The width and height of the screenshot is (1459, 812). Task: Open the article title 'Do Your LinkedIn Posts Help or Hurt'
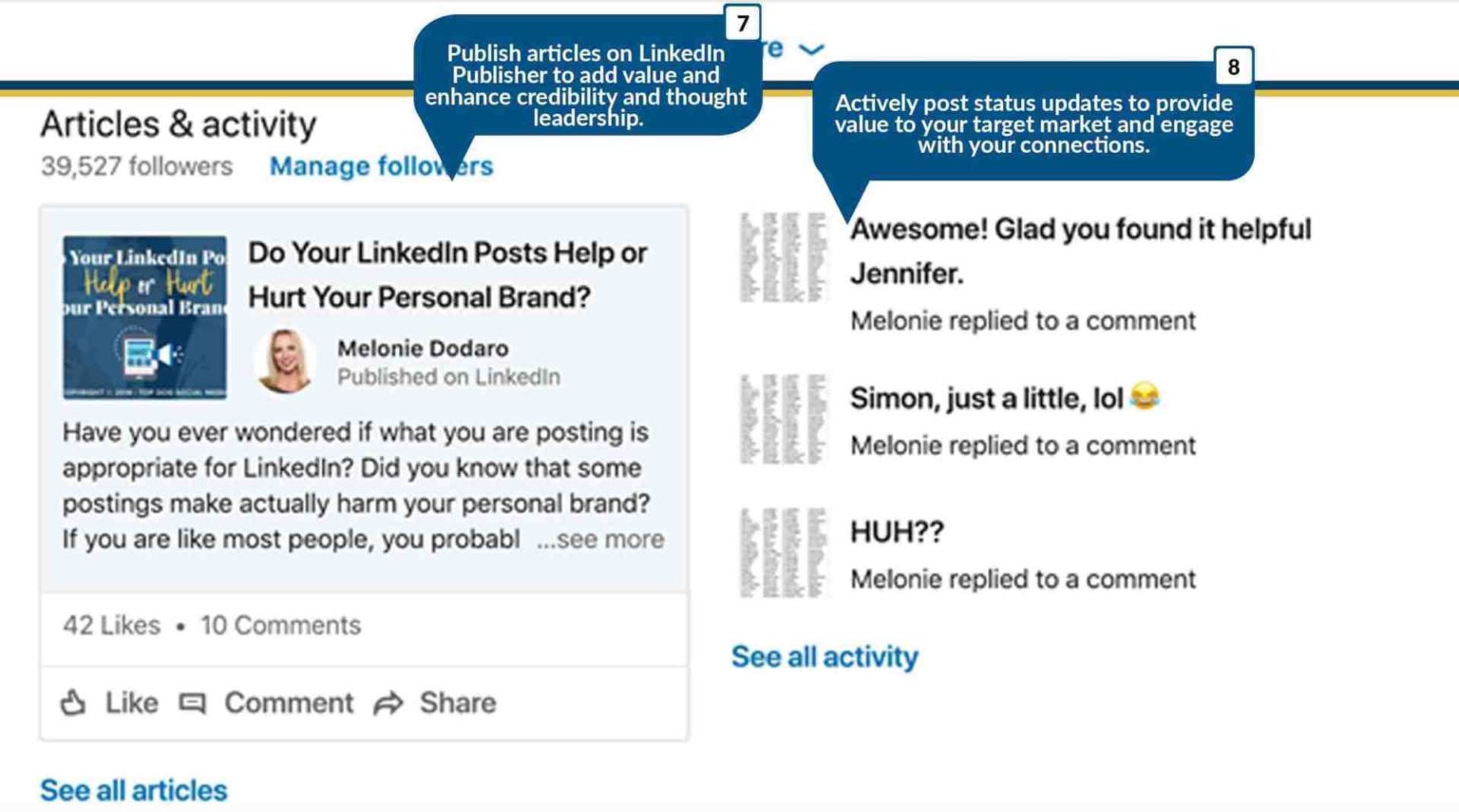click(x=447, y=274)
